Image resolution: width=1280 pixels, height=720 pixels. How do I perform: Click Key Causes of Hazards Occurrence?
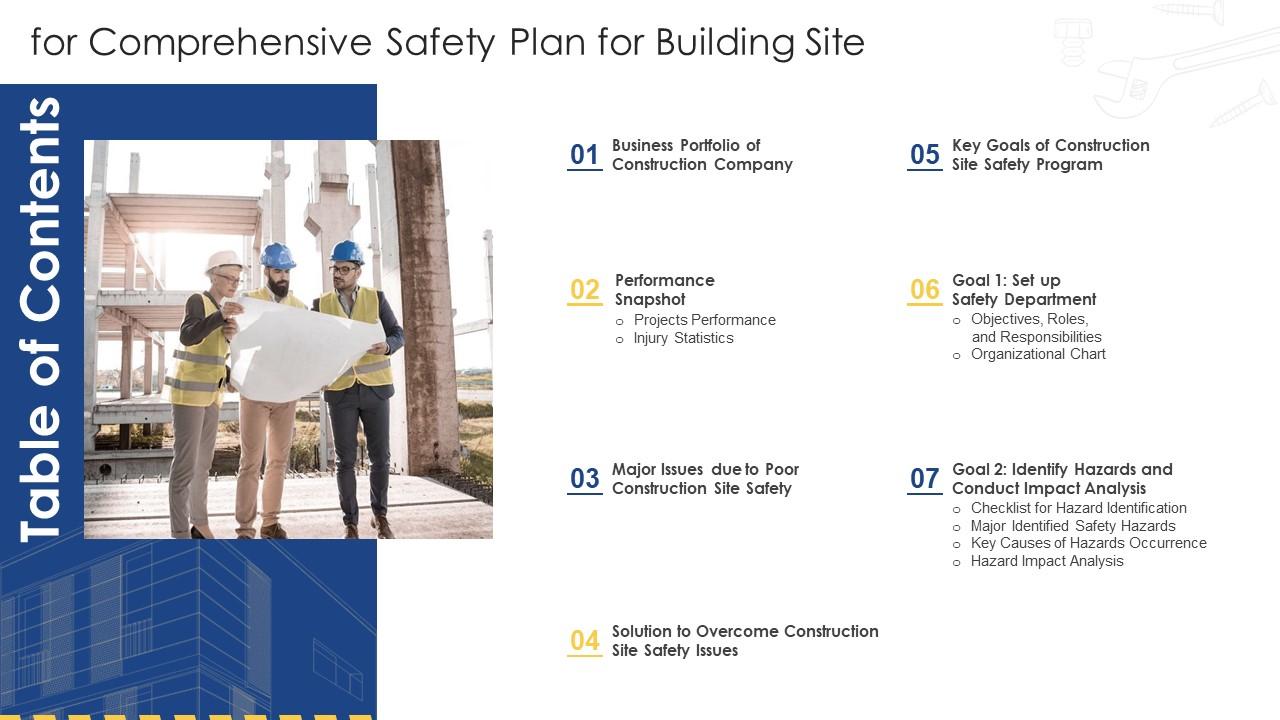coord(1088,543)
